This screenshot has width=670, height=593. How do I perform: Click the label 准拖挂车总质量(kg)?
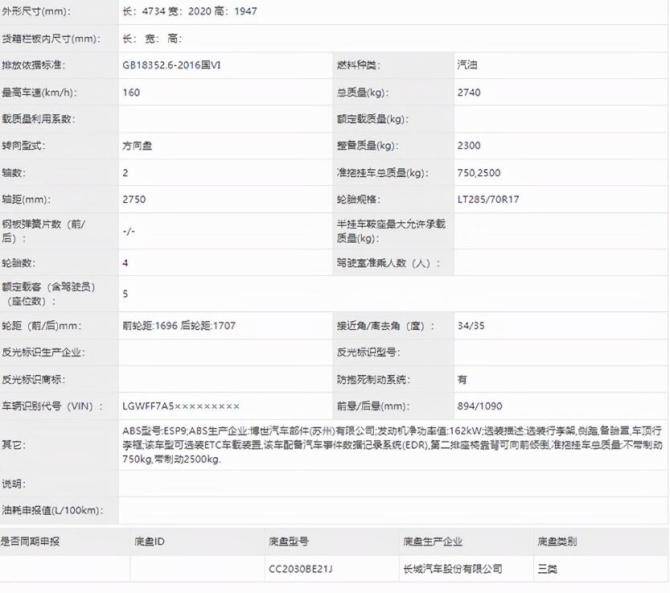383,173
